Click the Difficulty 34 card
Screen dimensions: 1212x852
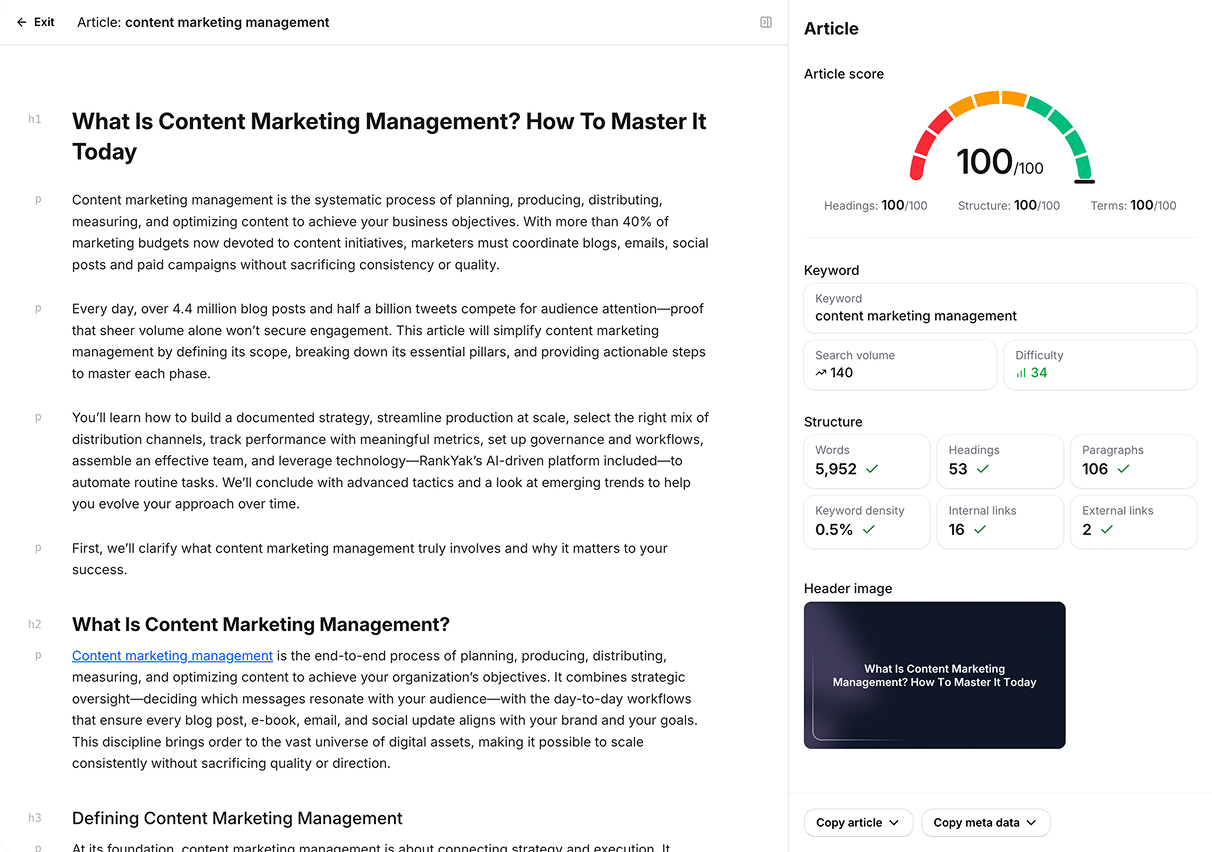(1099, 365)
